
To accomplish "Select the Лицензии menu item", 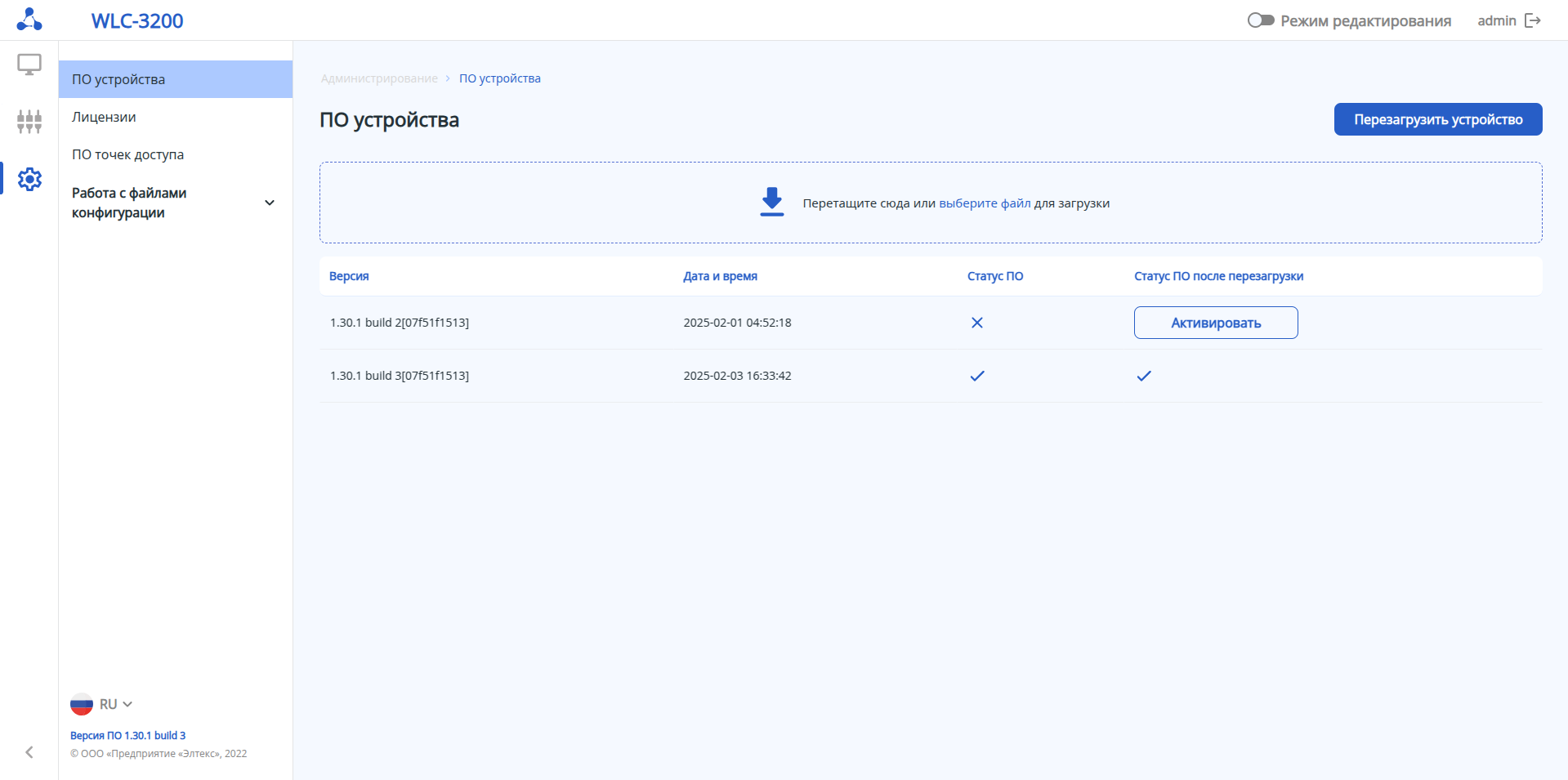I will click(x=104, y=117).
